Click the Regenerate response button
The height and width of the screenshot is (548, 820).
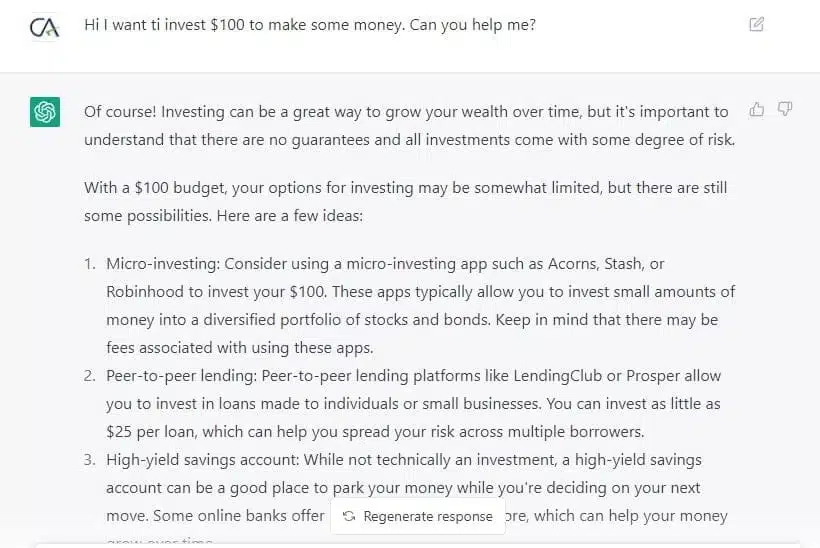point(418,516)
